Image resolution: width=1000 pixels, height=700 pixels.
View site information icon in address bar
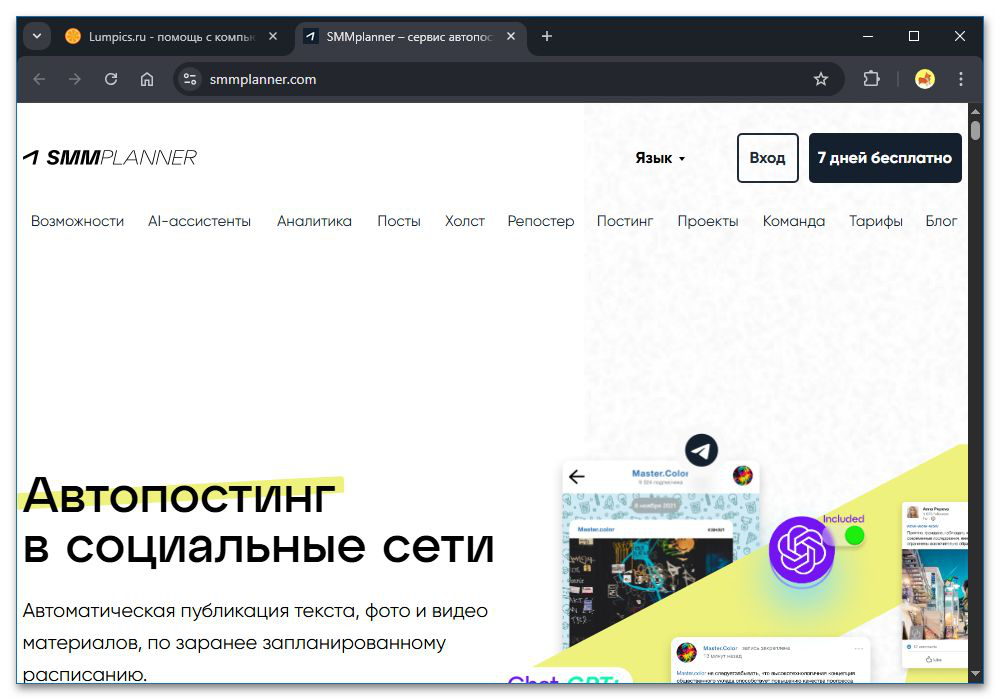click(x=190, y=79)
